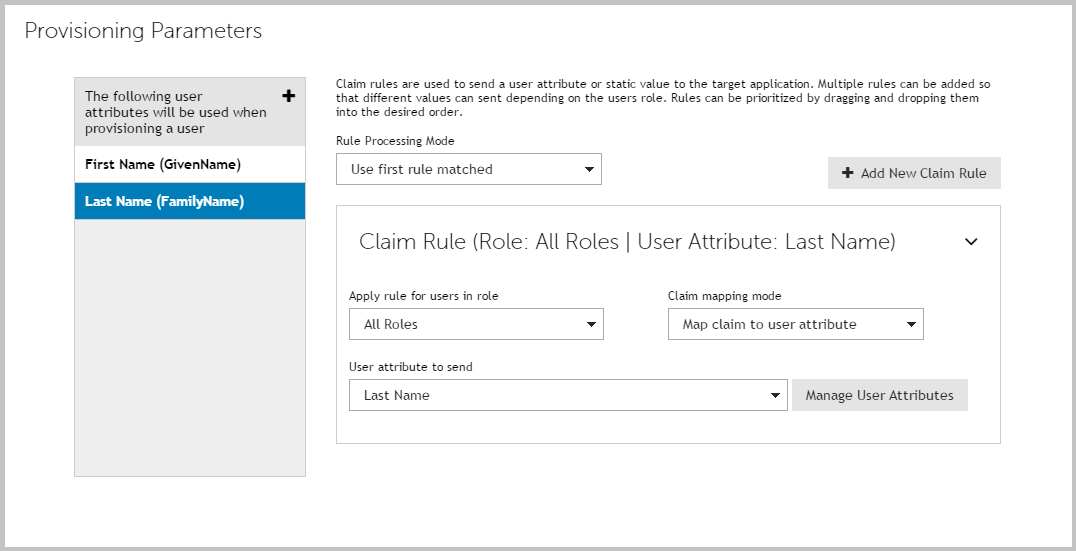The height and width of the screenshot is (551, 1076).
Task: Click the arrow on the Last Name dropdown
Action: point(775,395)
